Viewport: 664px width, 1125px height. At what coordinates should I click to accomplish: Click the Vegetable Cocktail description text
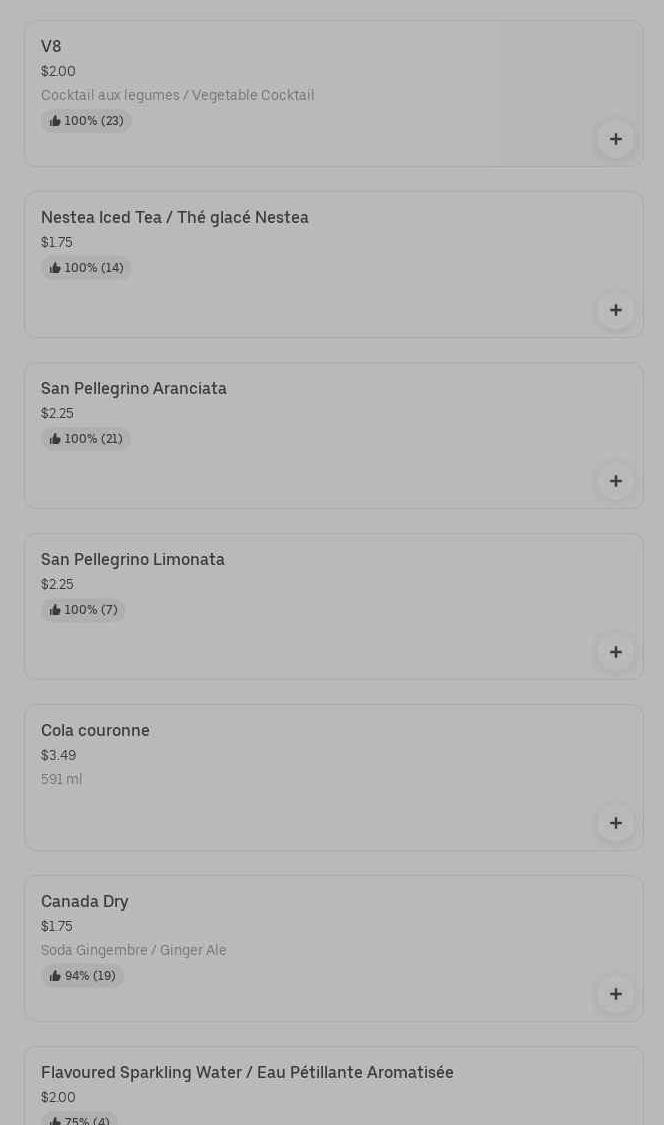click(x=178, y=96)
